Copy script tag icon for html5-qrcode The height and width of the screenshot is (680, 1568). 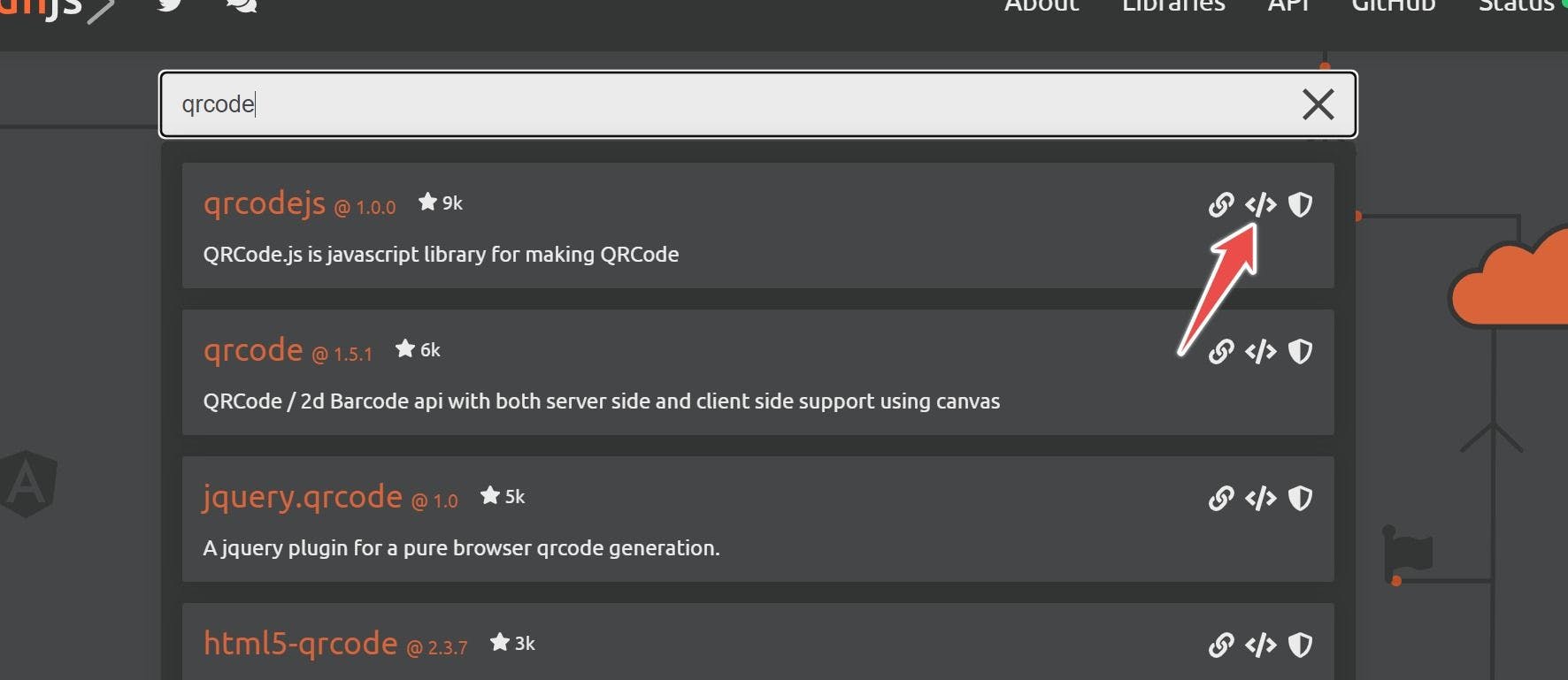[x=1260, y=646]
